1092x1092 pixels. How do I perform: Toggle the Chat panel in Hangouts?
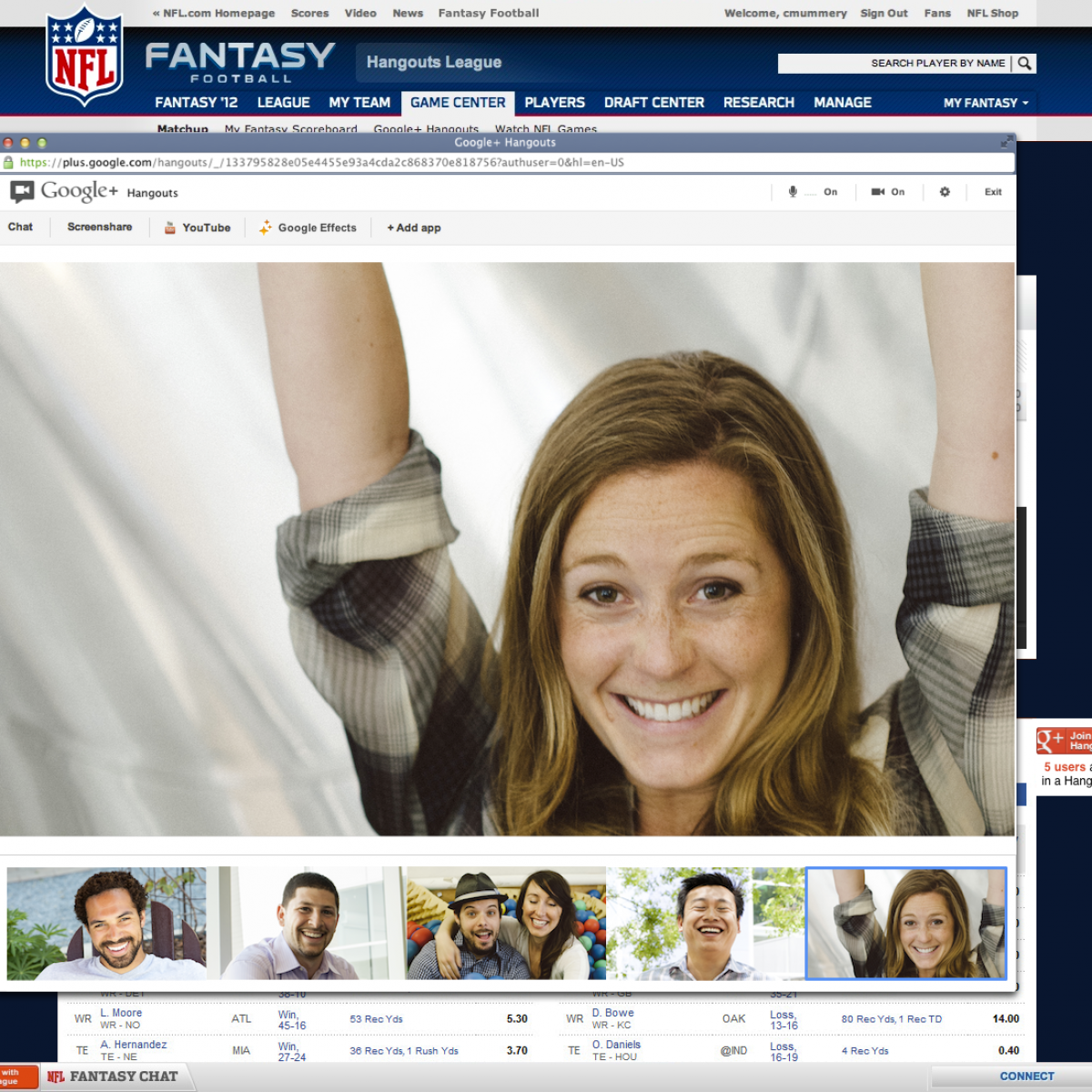20,227
